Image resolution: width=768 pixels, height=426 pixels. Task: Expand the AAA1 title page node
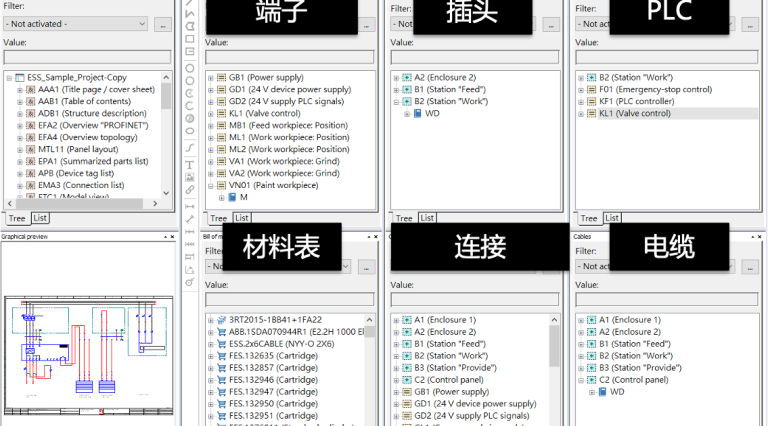[x=20, y=89]
